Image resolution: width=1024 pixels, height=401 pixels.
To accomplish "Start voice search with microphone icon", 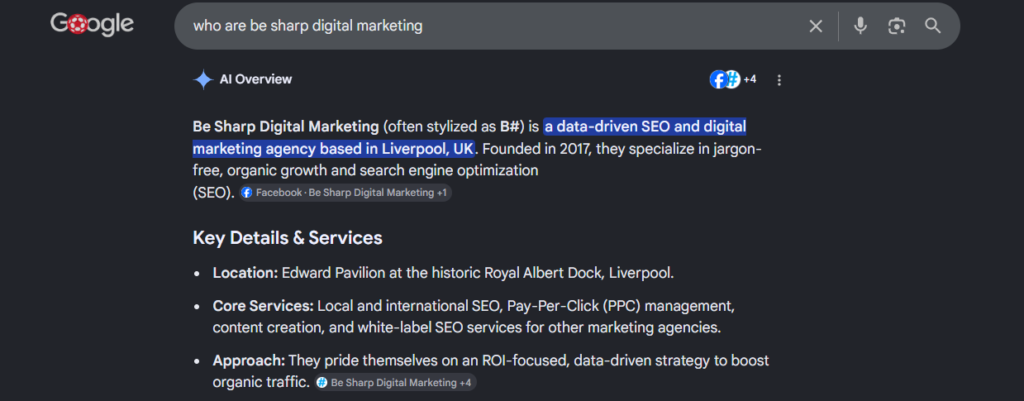I will (861, 26).
